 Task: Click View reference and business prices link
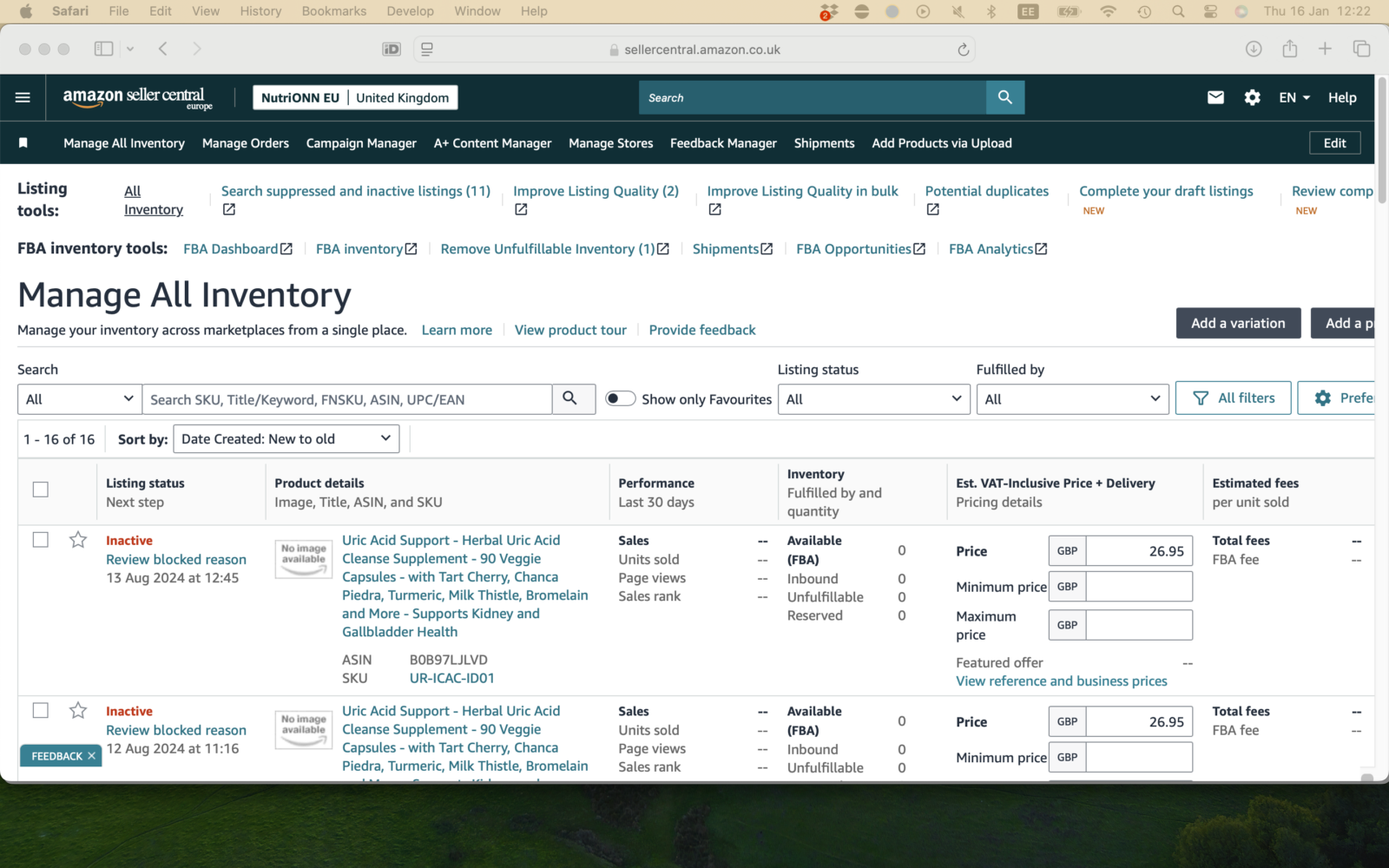(1062, 681)
